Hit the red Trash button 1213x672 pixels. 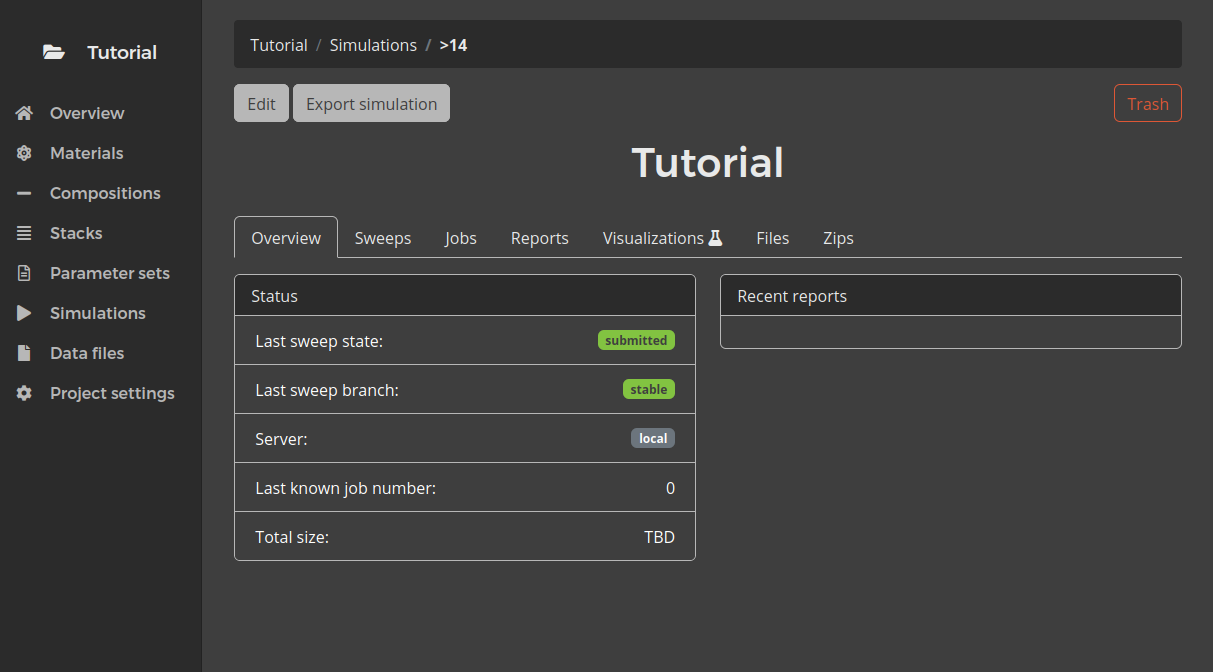pyautogui.click(x=1147, y=104)
